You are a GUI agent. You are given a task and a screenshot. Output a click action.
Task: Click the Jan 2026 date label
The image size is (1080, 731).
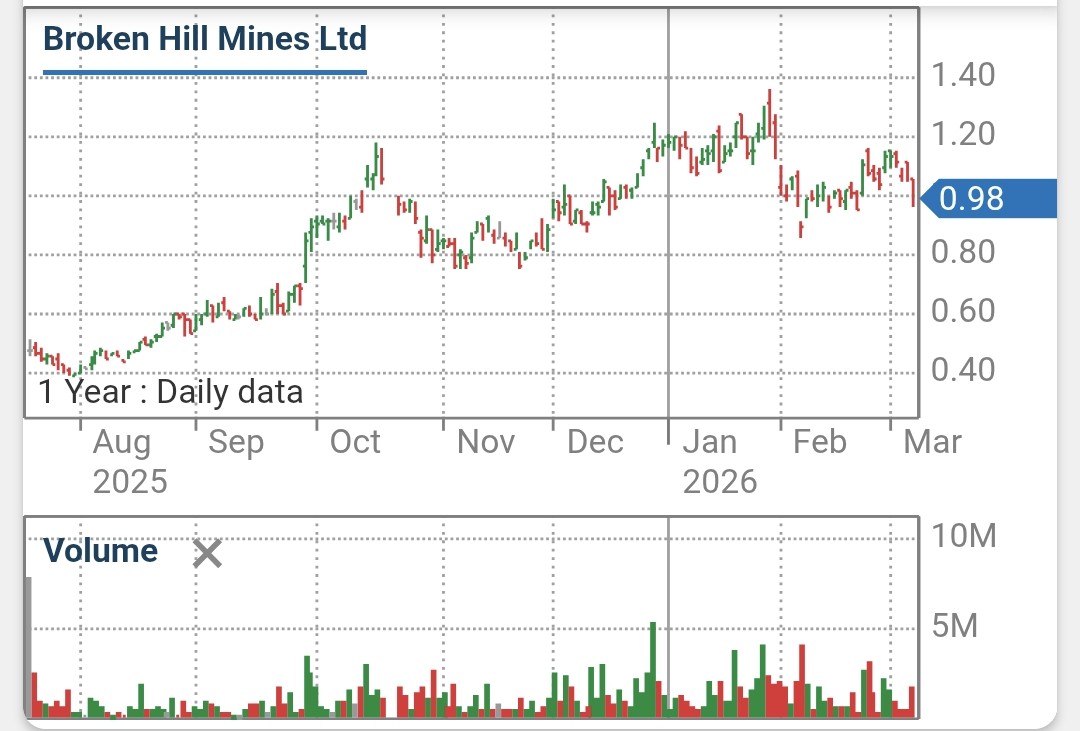pos(719,462)
